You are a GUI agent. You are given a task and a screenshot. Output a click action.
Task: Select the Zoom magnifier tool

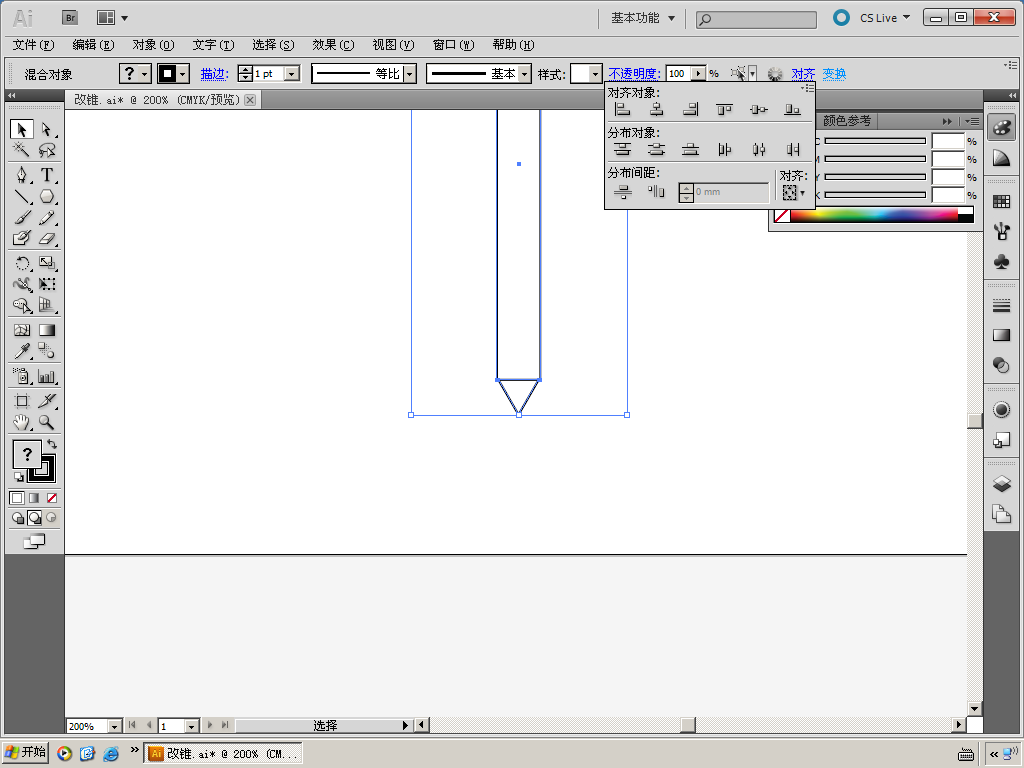click(x=46, y=423)
